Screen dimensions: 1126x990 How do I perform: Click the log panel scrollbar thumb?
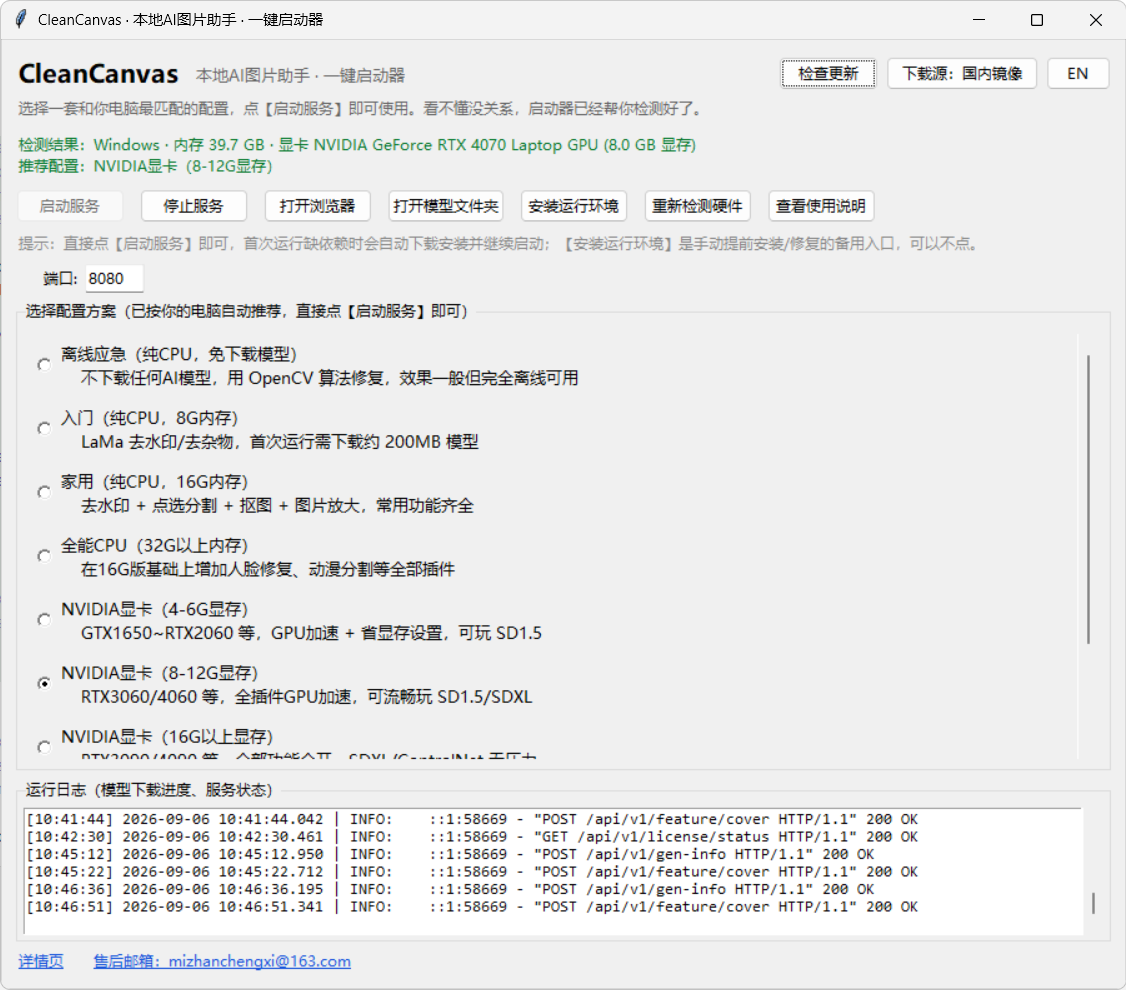tap(1093, 903)
